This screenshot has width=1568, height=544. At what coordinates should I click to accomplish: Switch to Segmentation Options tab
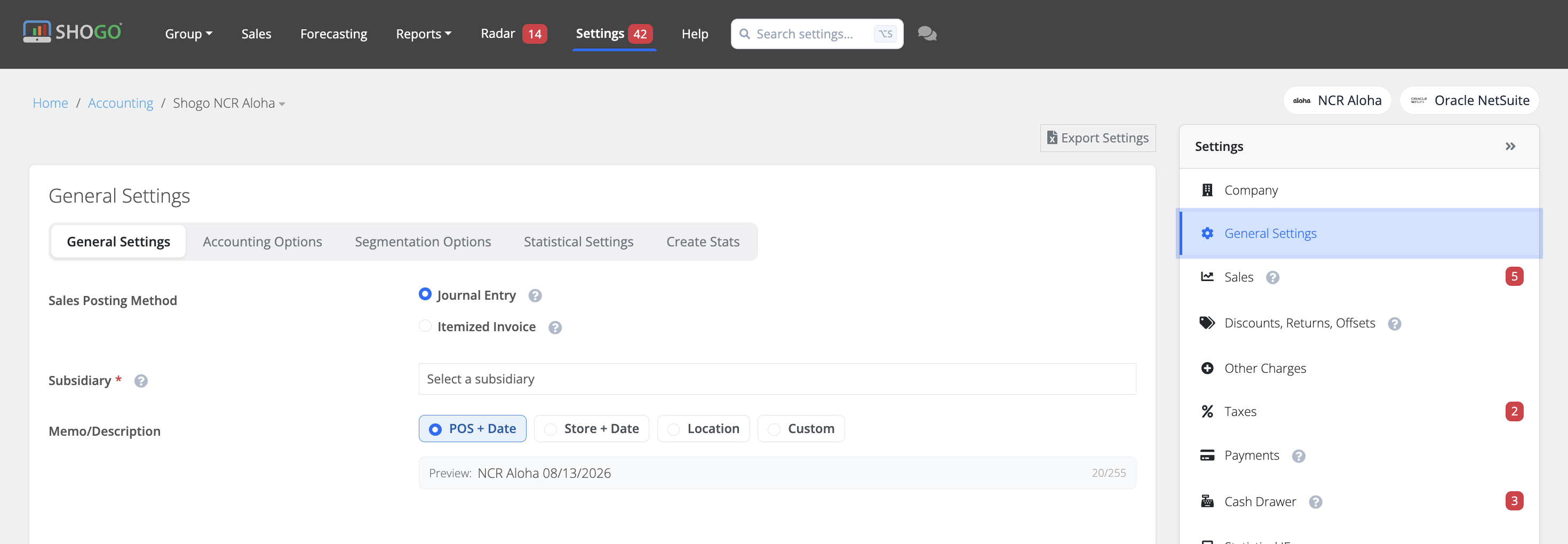point(423,242)
